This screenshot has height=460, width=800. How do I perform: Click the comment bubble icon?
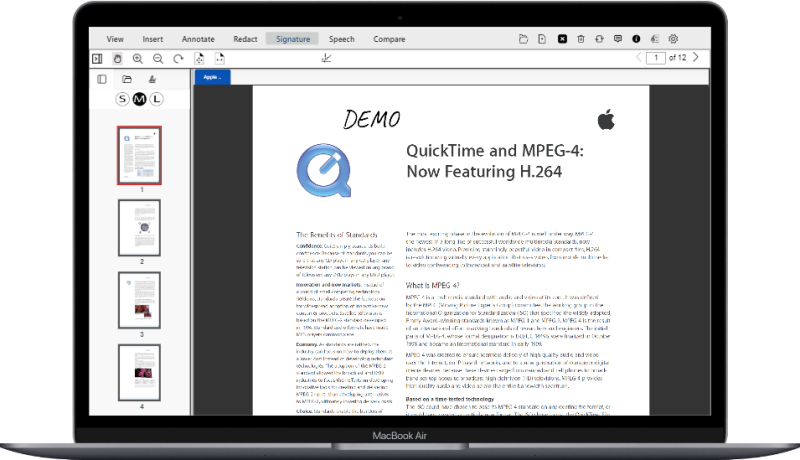[618, 39]
